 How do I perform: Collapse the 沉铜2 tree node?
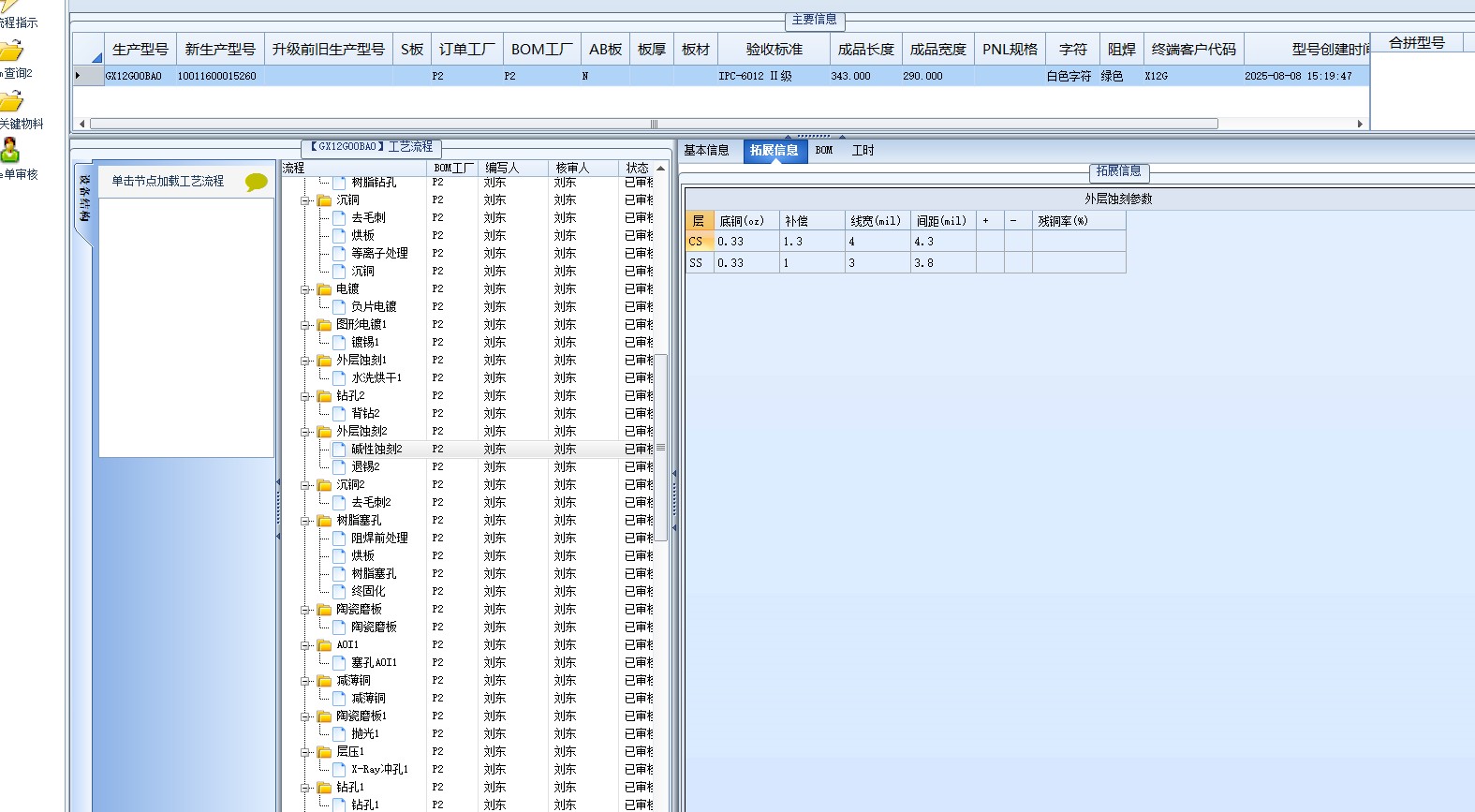point(305,485)
